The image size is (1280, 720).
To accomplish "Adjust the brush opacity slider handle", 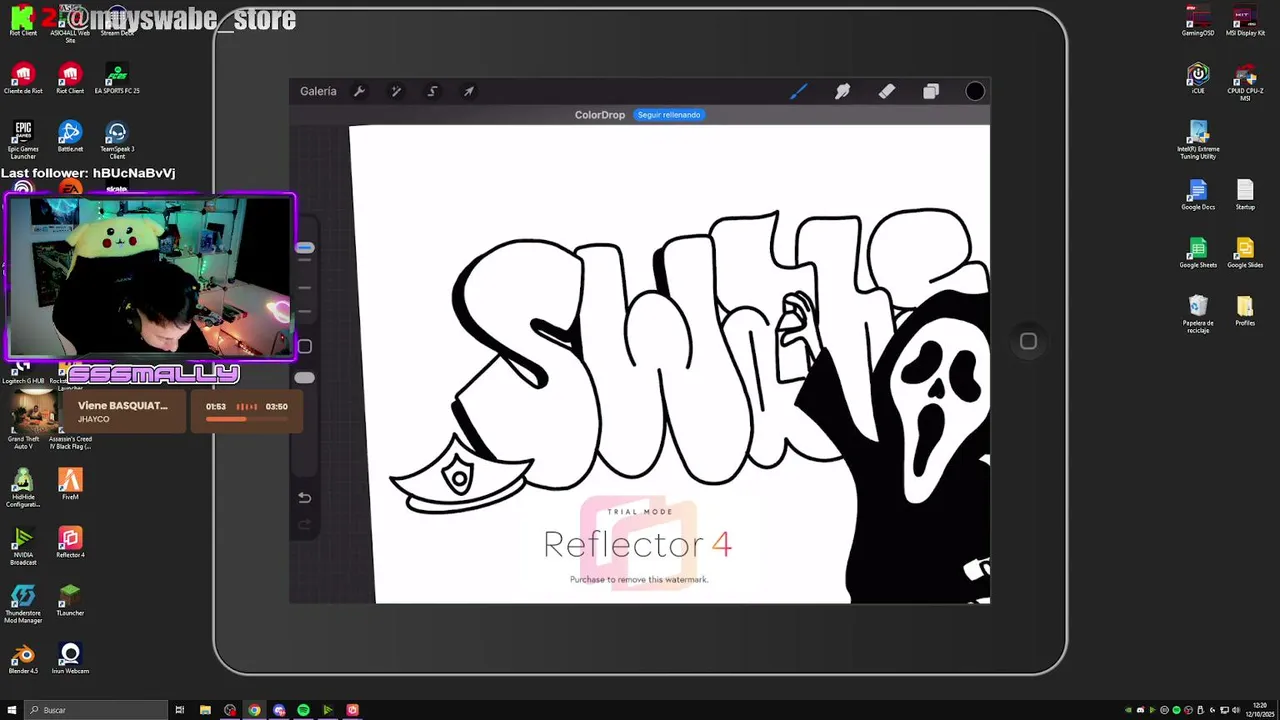I will click(305, 377).
